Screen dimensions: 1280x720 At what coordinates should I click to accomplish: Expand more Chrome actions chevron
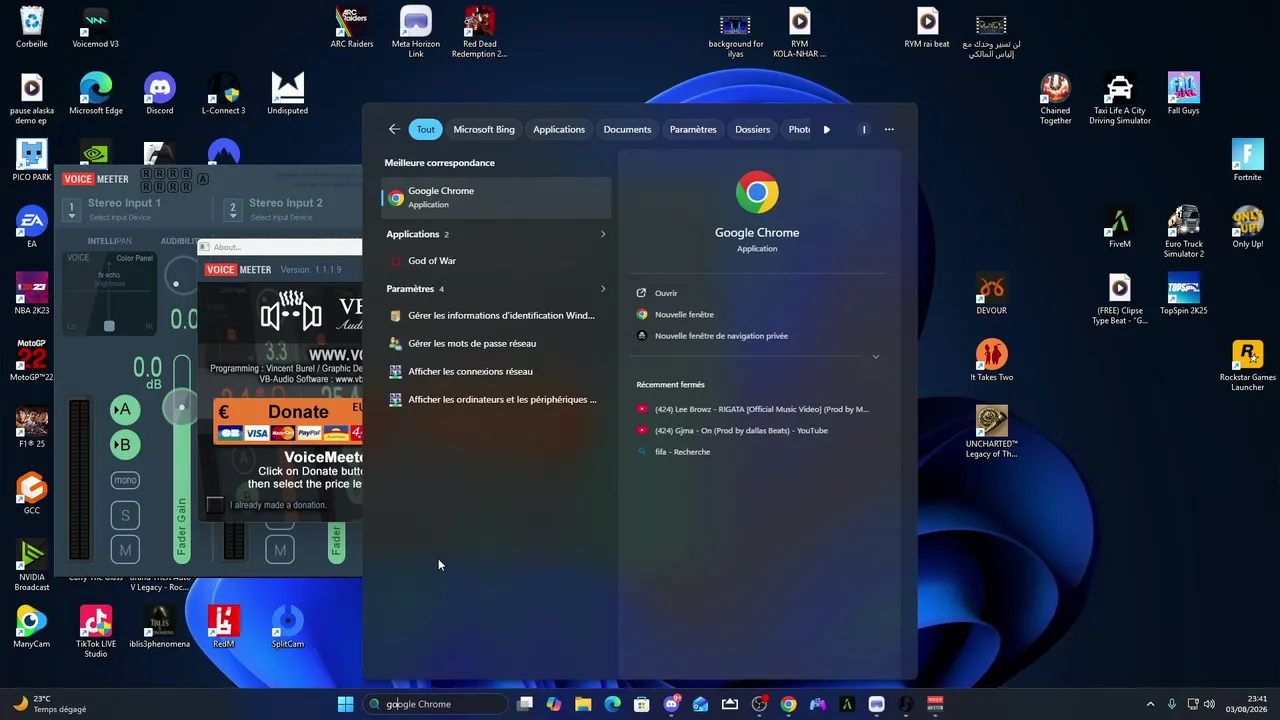[875, 356]
